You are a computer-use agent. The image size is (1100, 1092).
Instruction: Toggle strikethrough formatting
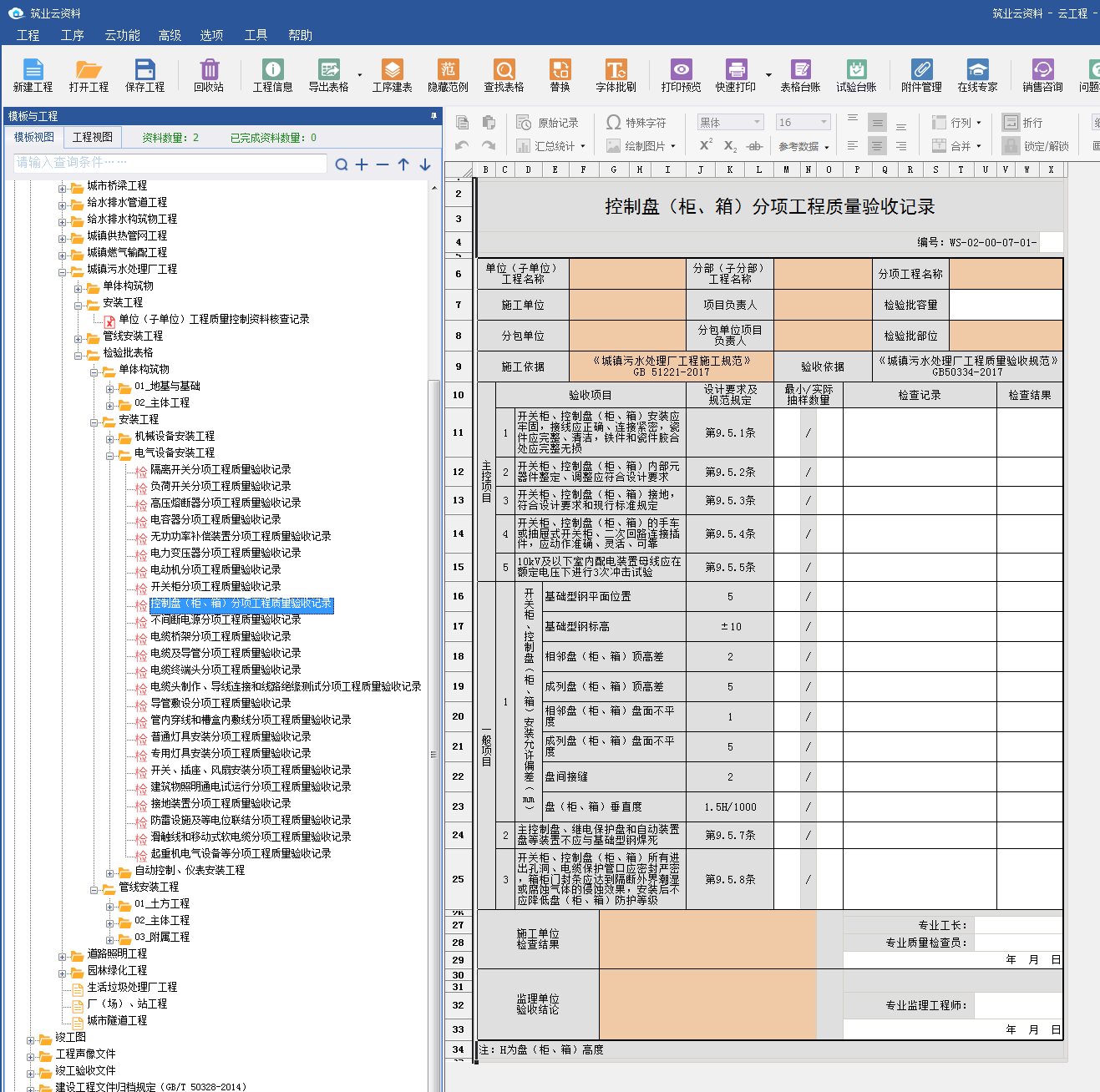tap(755, 146)
